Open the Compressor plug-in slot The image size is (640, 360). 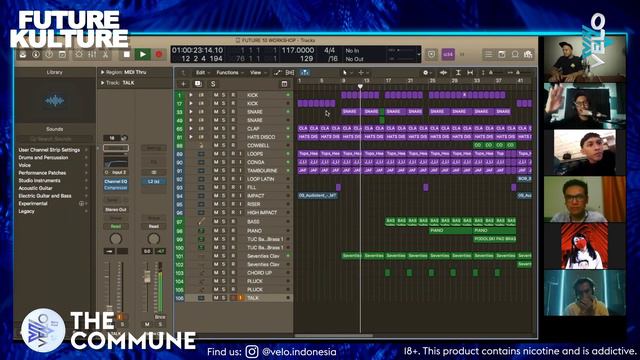(x=116, y=188)
